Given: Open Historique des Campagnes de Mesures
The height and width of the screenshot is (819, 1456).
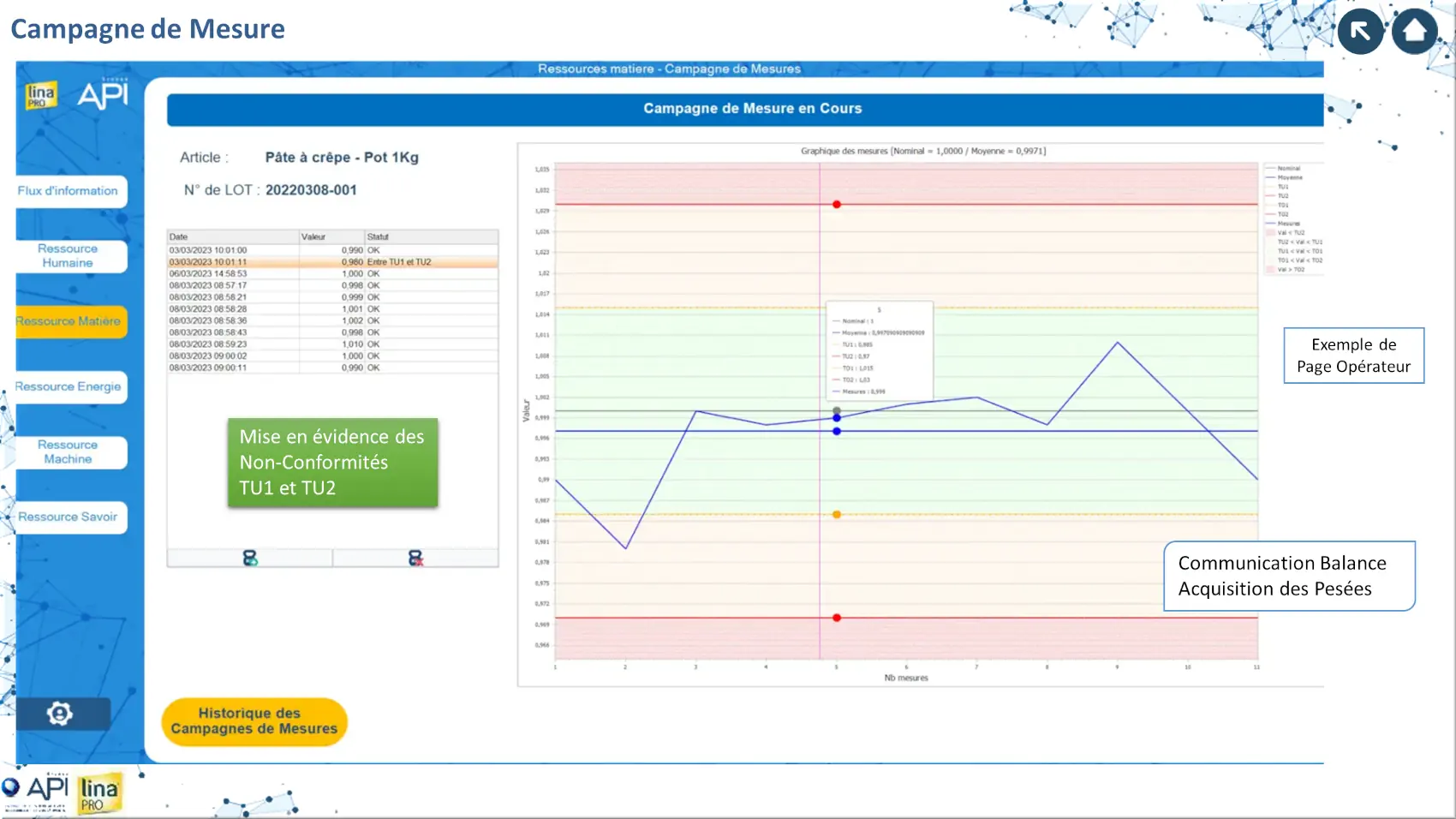Looking at the screenshot, I should pos(254,721).
